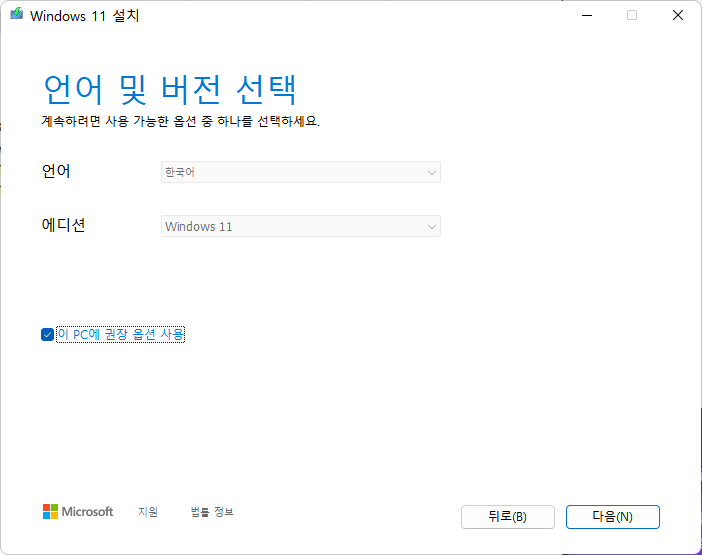This screenshot has height=555, width=702.
Task: Click the '에디션' field label
Action: (63, 225)
